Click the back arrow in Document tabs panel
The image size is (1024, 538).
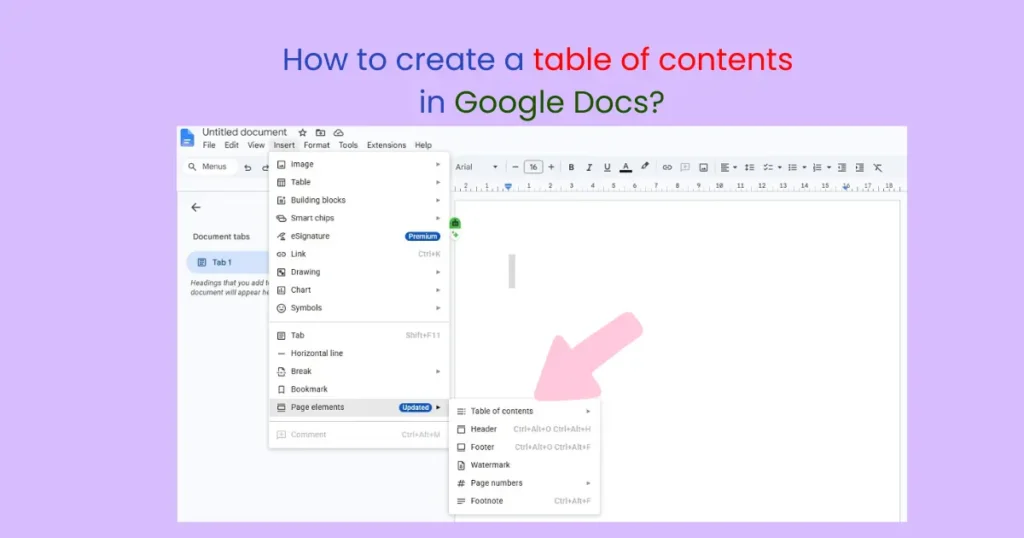(x=196, y=208)
